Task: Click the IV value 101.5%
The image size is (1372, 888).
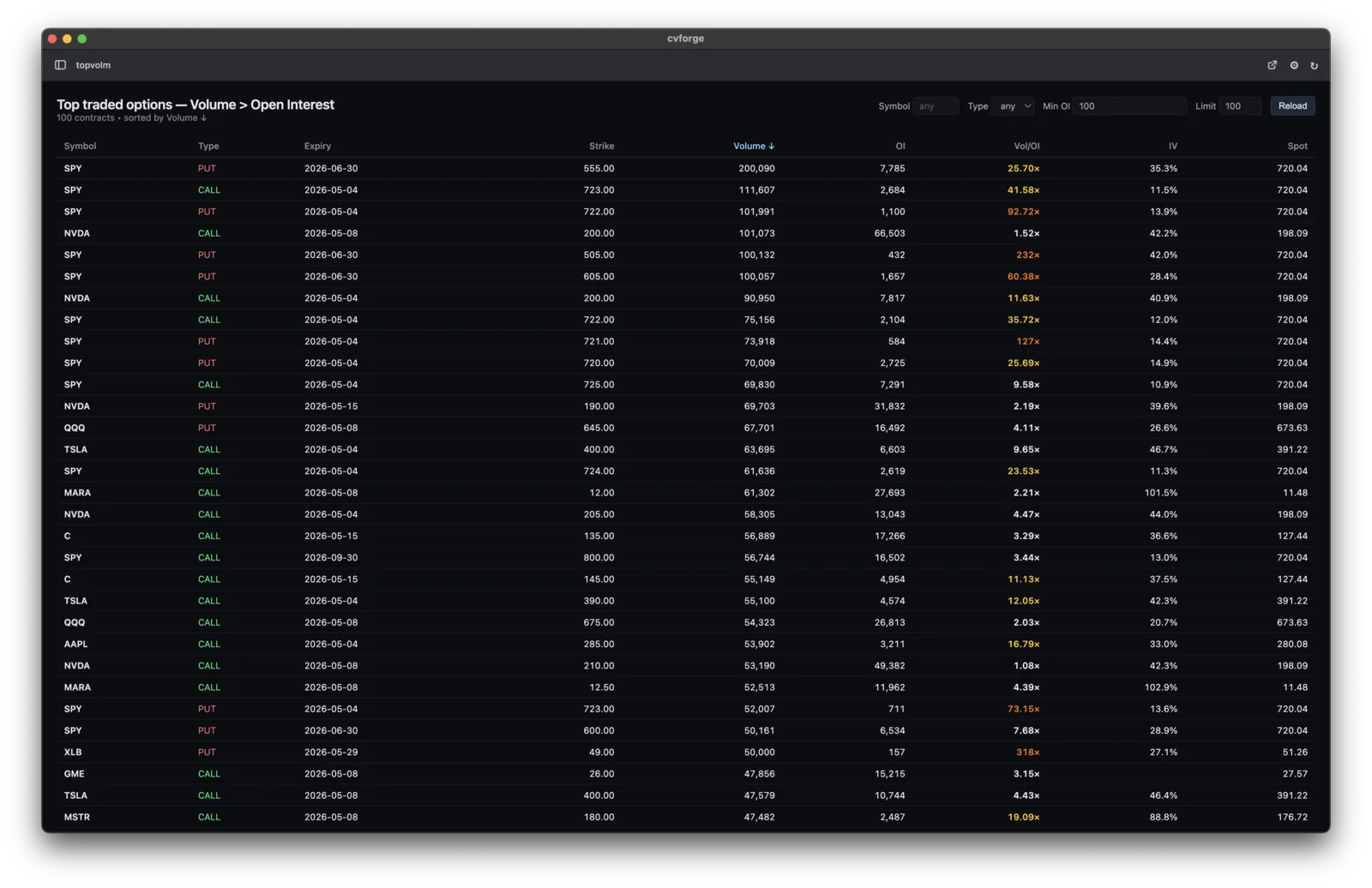Action: point(1161,493)
